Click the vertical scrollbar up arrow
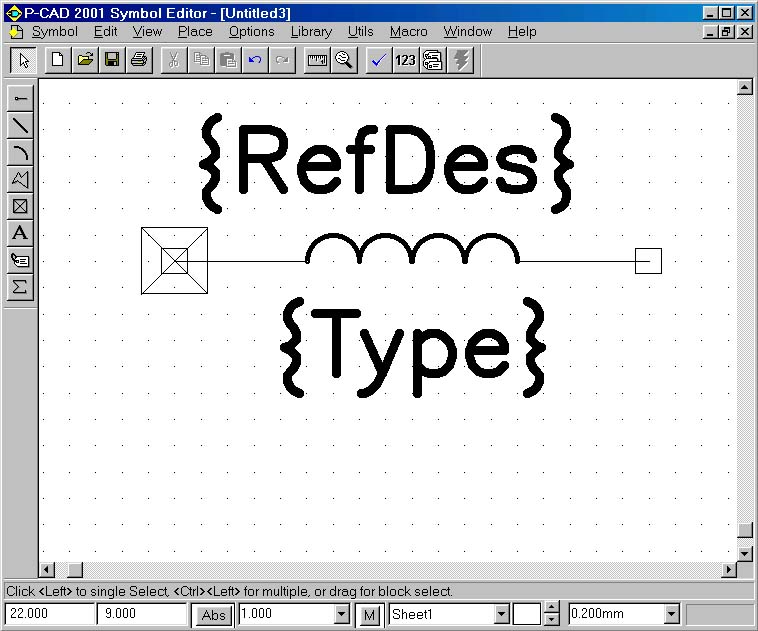The height and width of the screenshot is (631, 758). (744, 88)
